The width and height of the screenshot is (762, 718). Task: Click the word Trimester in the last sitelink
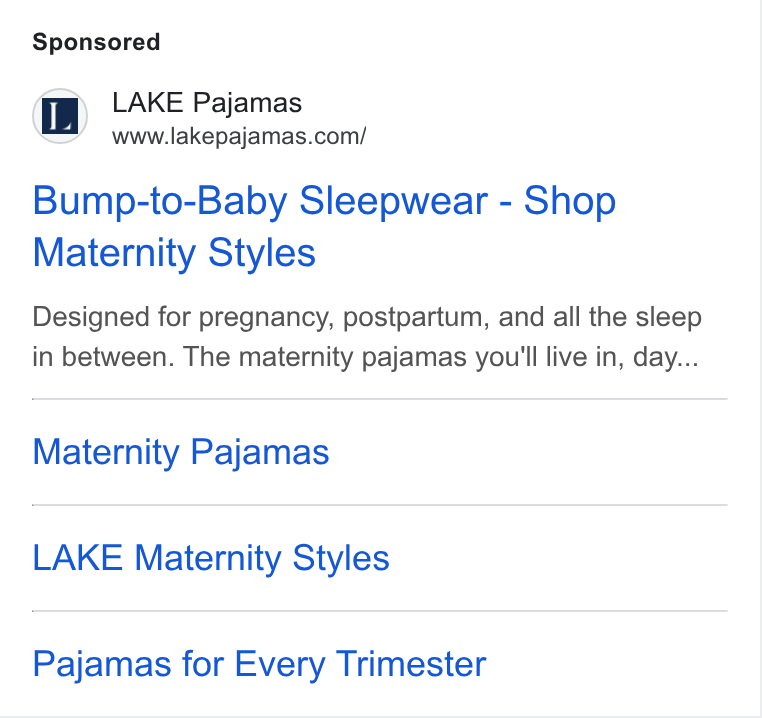tap(411, 664)
